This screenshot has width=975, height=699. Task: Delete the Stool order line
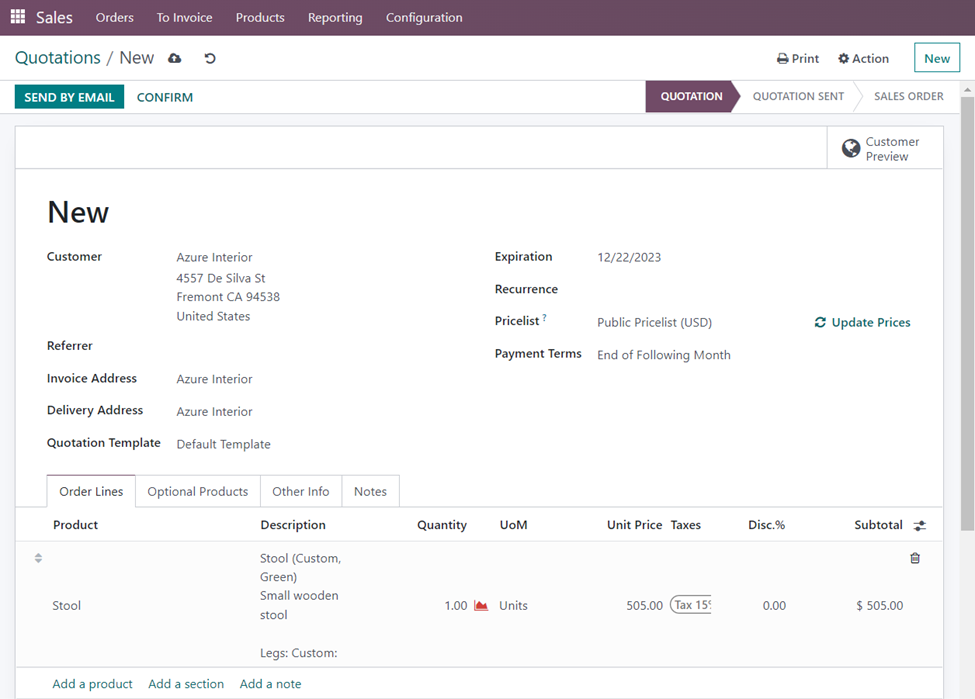pos(914,558)
